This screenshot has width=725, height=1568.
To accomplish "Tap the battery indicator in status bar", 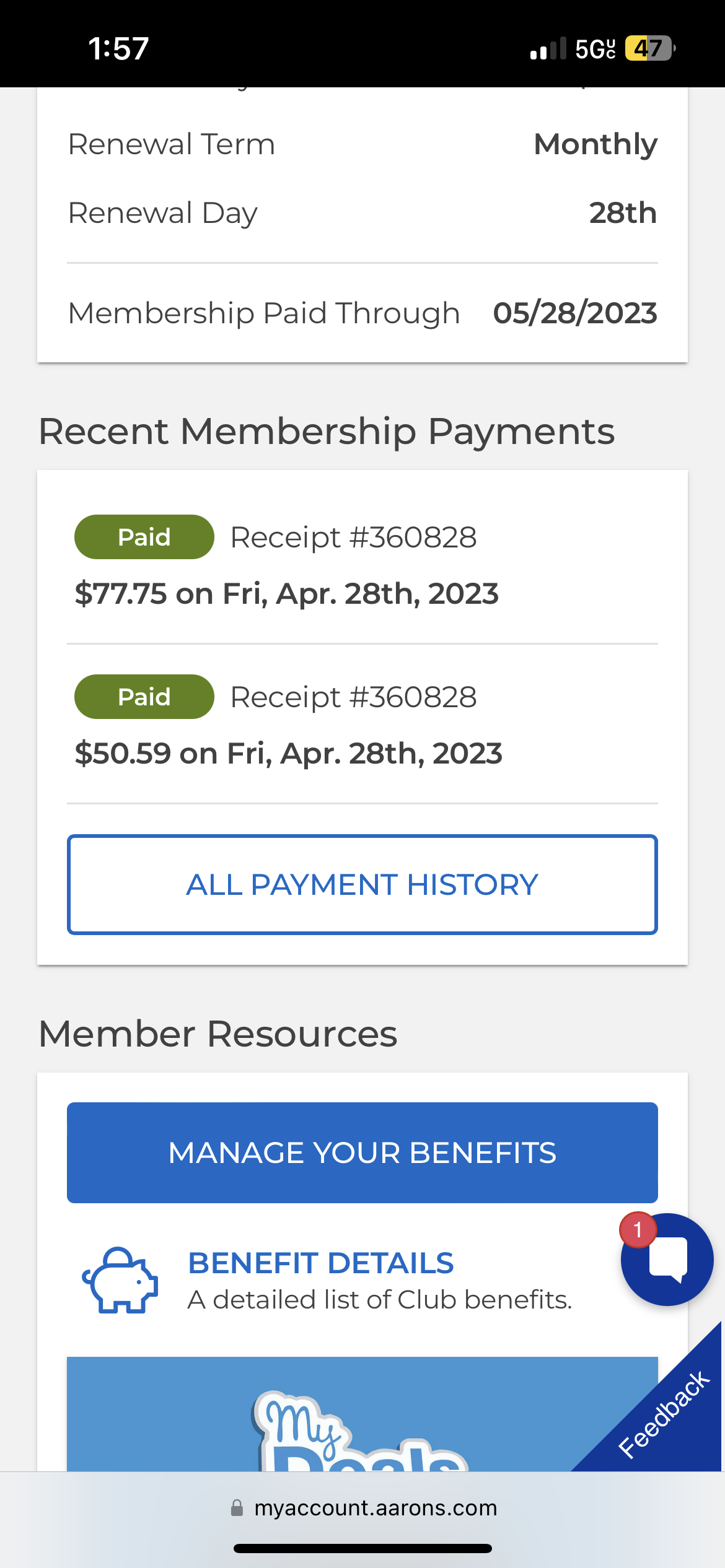I will click(649, 48).
